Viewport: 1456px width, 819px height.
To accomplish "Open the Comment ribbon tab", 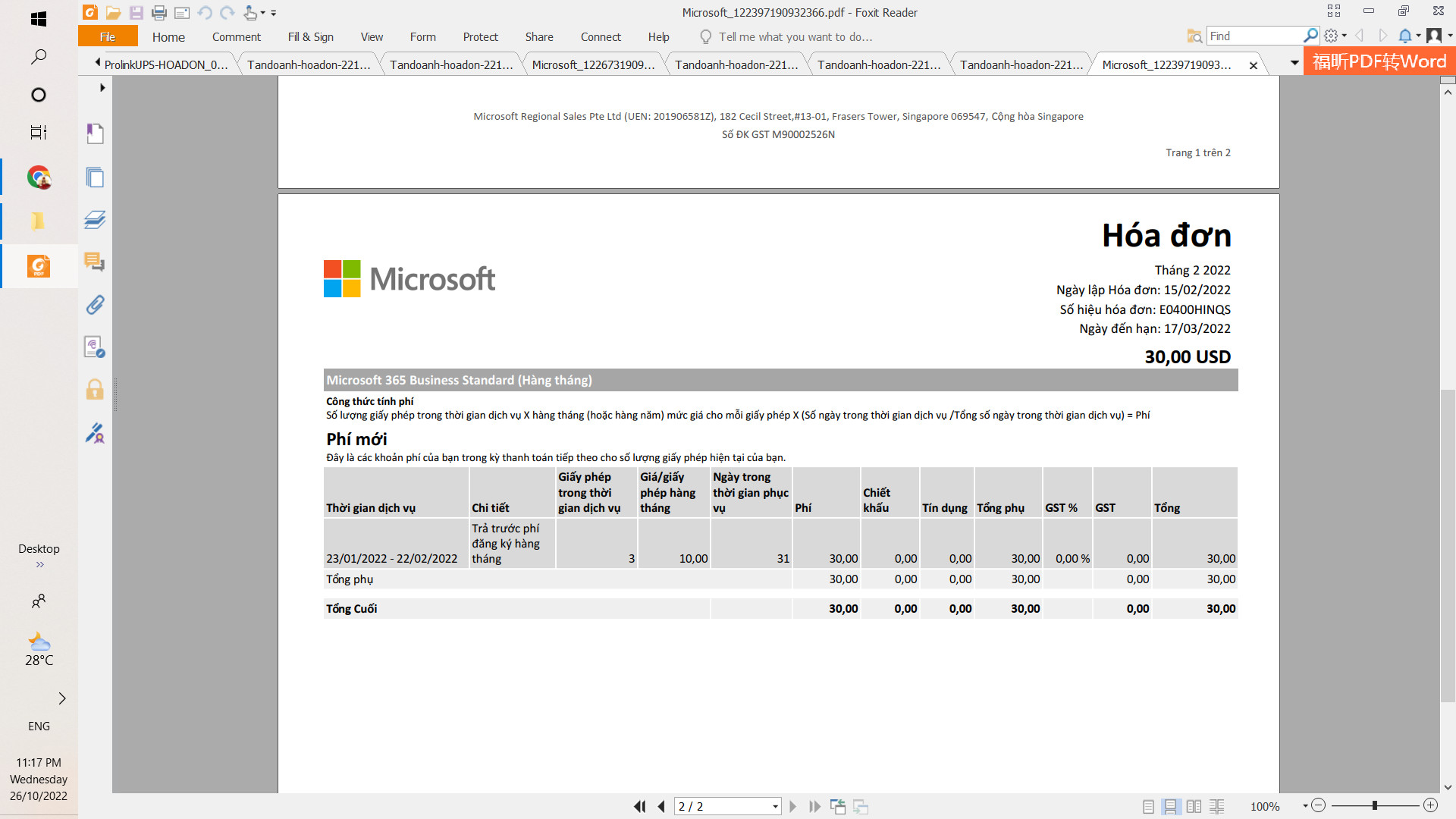I will tap(236, 36).
